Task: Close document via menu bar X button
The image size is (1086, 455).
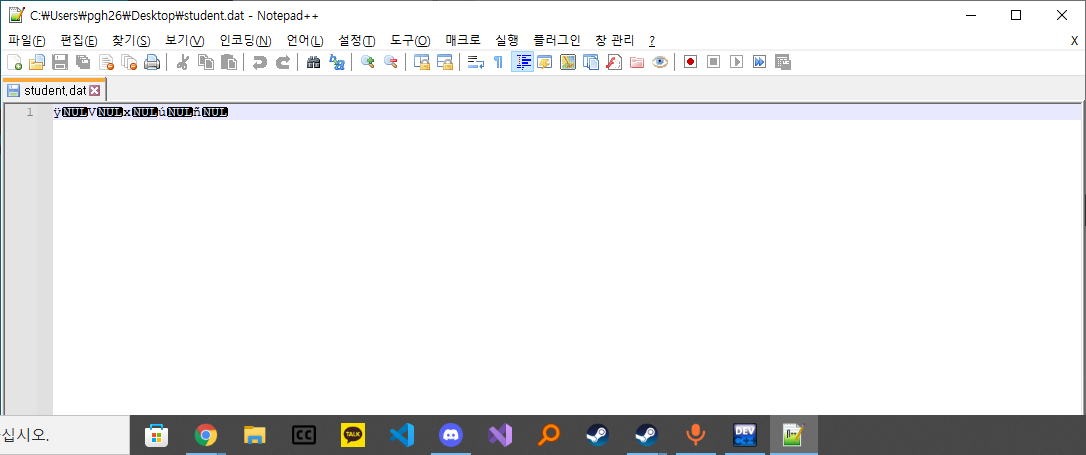Action: click(x=1074, y=40)
